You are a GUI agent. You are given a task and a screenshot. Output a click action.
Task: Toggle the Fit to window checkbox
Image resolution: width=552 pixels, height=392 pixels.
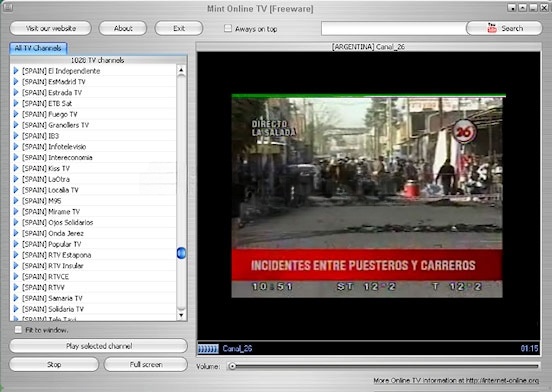point(18,330)
